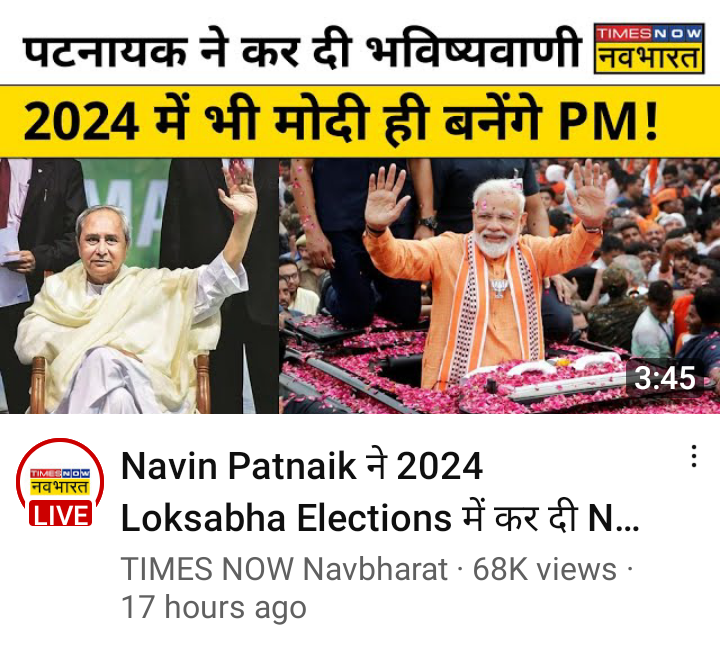Open video titled Navin Patnaik ने 2024

pyautogui.click(x=302, y=466)
